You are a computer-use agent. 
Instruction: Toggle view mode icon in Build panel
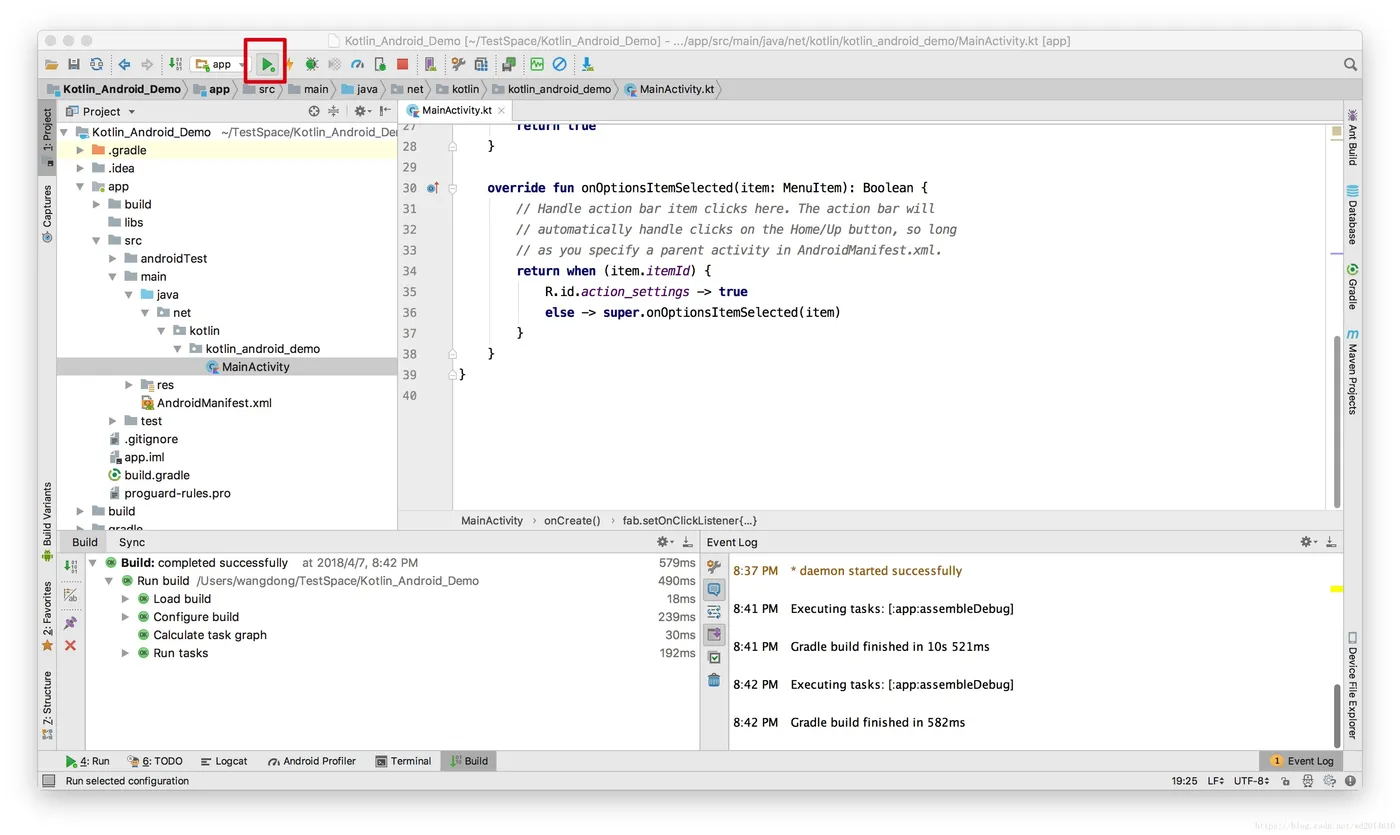[70, 594]
